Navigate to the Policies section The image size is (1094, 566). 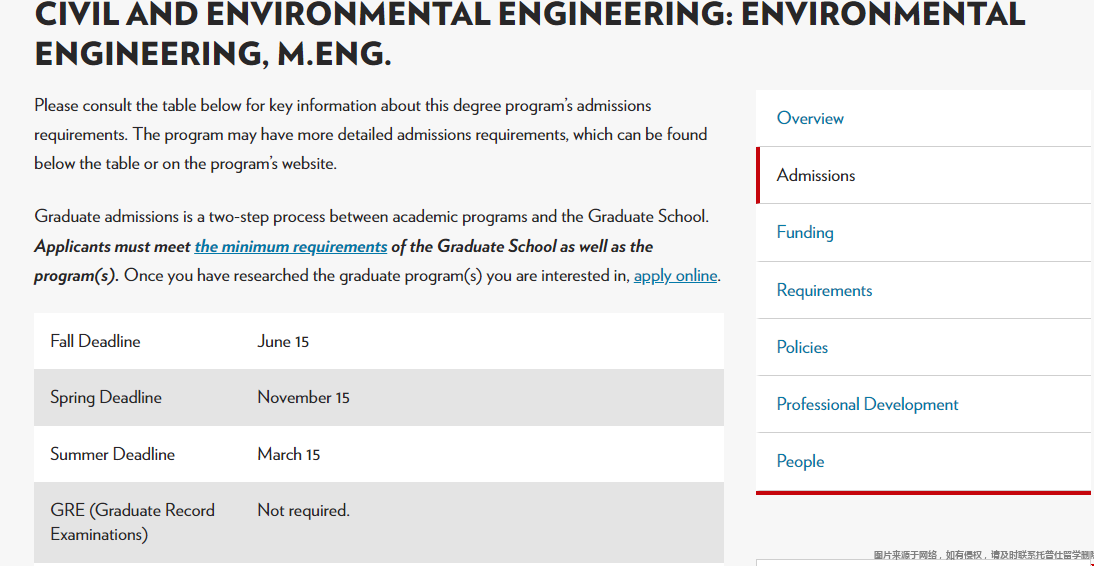tap(802, 347)
